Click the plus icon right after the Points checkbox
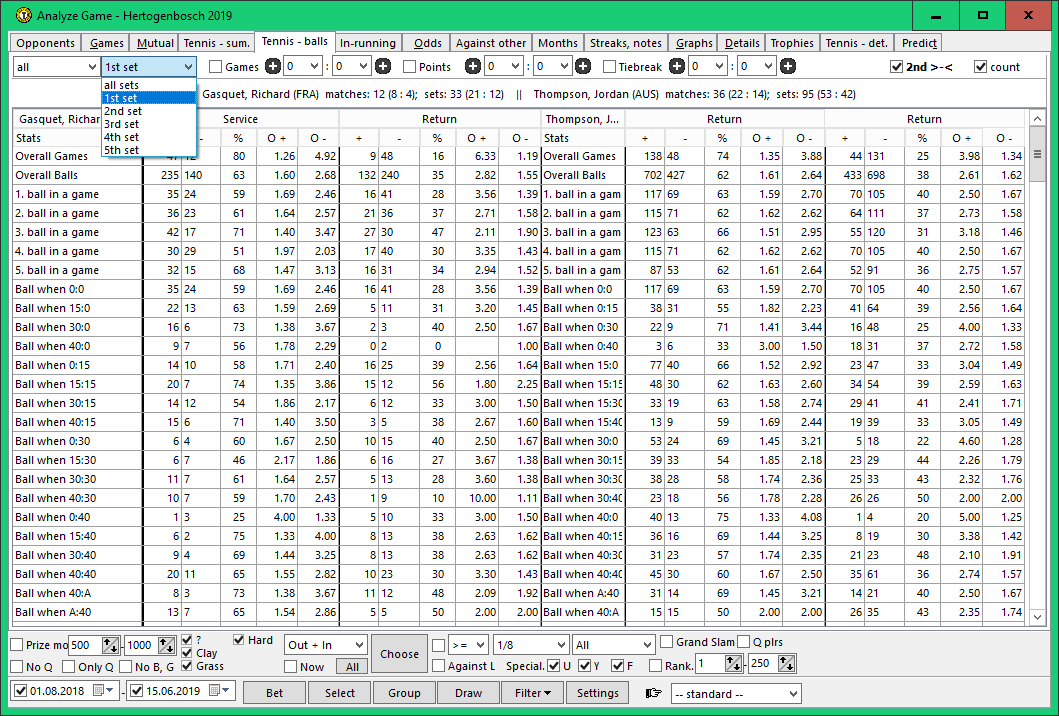Viewport: 1059px width, 716px height. pos(473,67)
